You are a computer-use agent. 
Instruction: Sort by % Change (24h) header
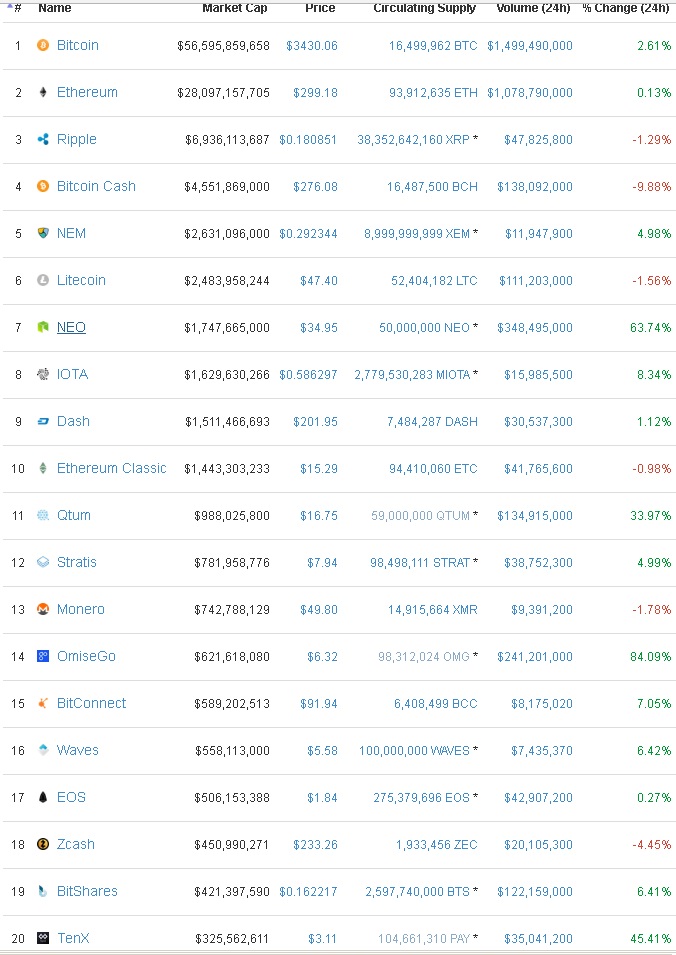625,7
